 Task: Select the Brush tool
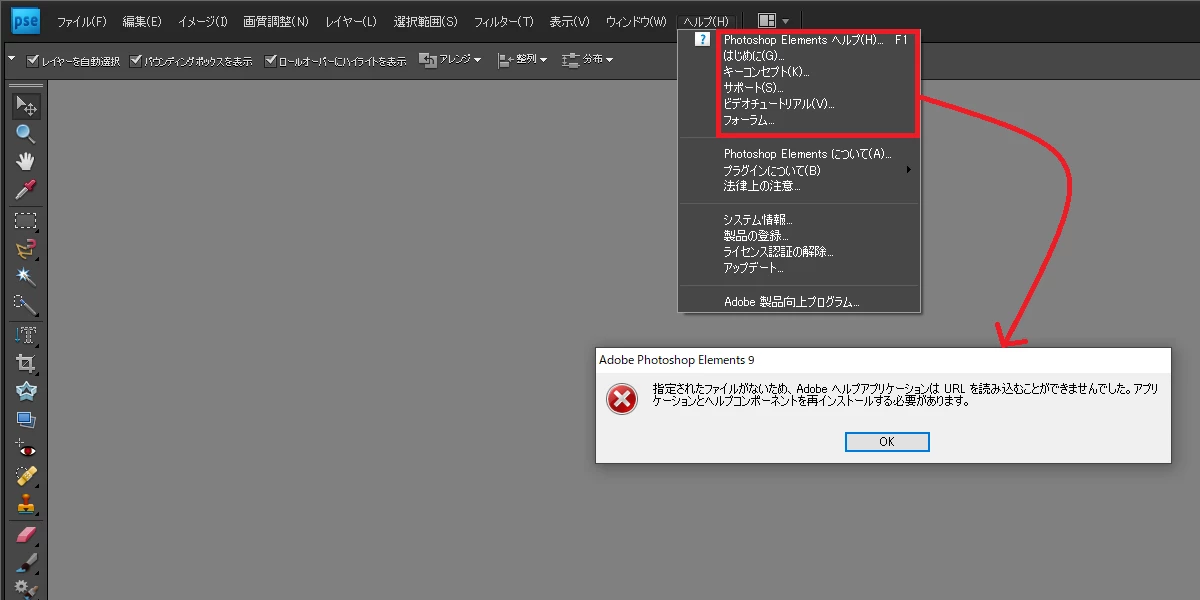pyautogui.click(x=26, y=564)
